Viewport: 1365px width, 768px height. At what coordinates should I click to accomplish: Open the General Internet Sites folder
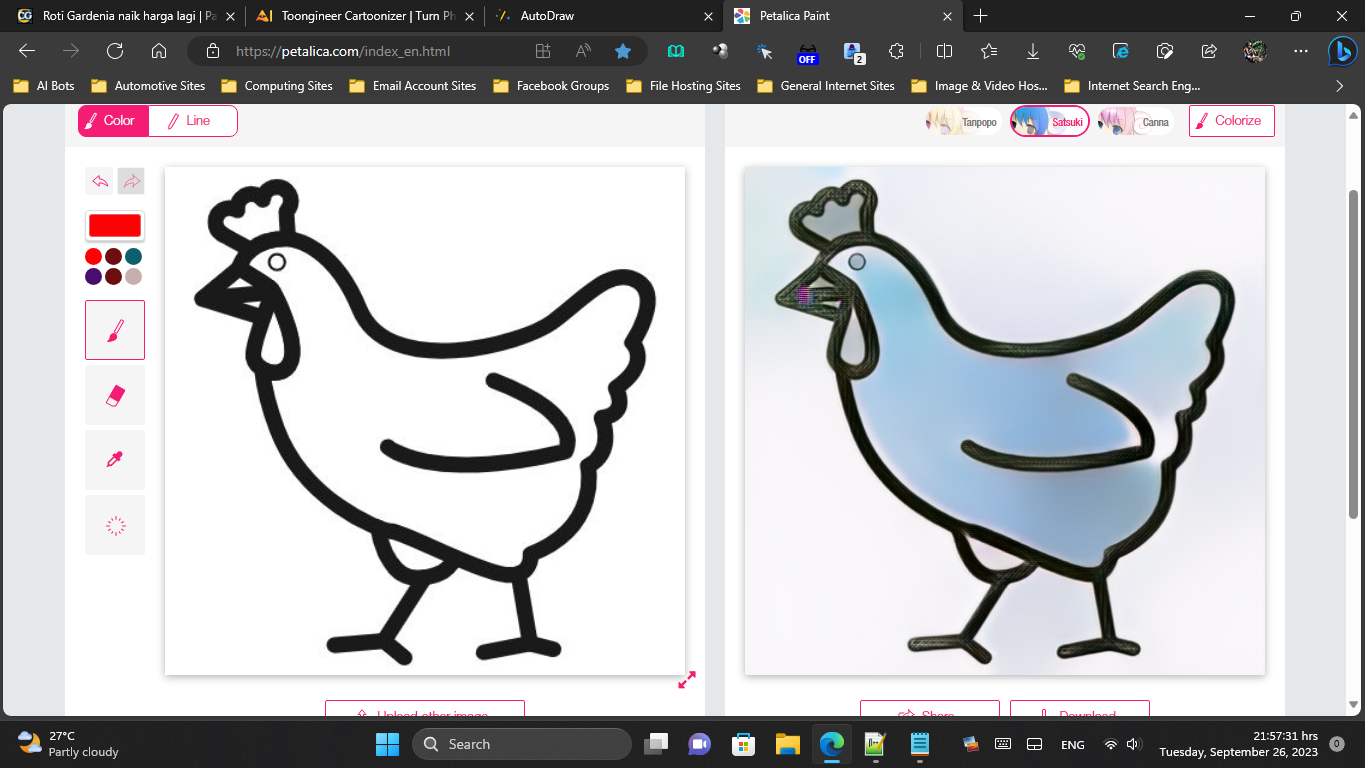(826, 86)
